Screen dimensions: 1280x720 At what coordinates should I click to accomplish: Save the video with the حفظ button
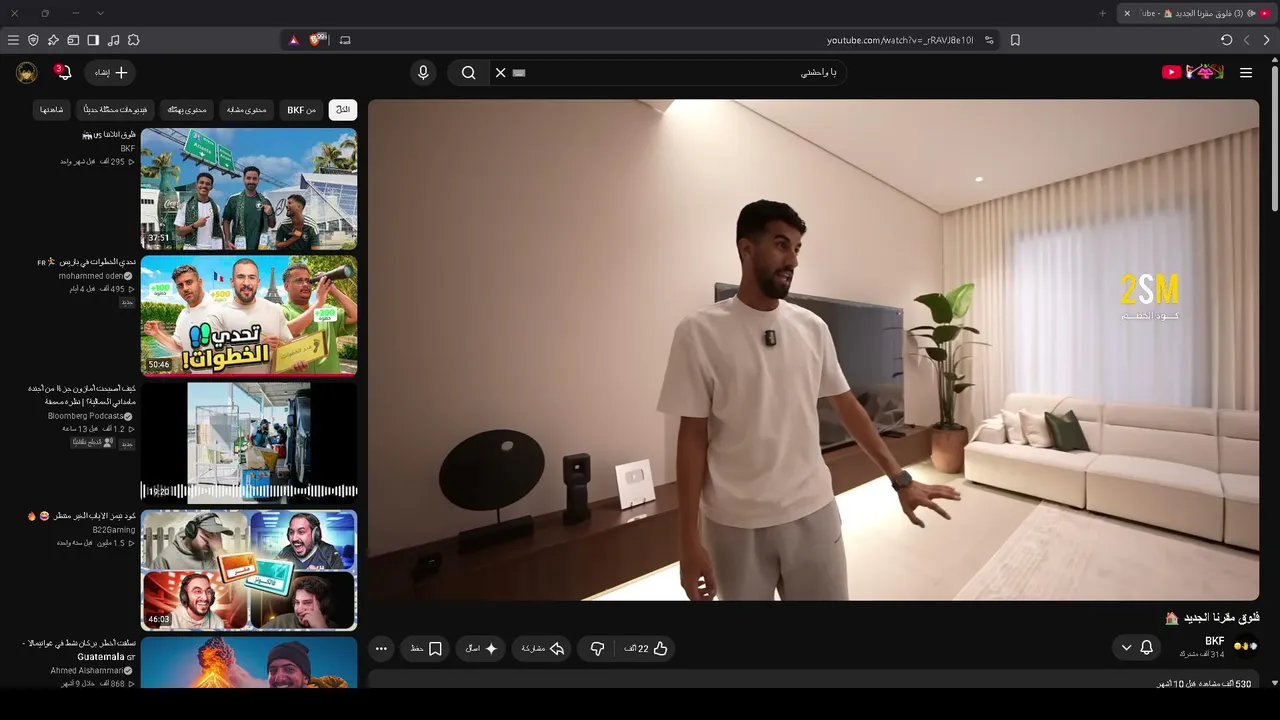(426, 648)
